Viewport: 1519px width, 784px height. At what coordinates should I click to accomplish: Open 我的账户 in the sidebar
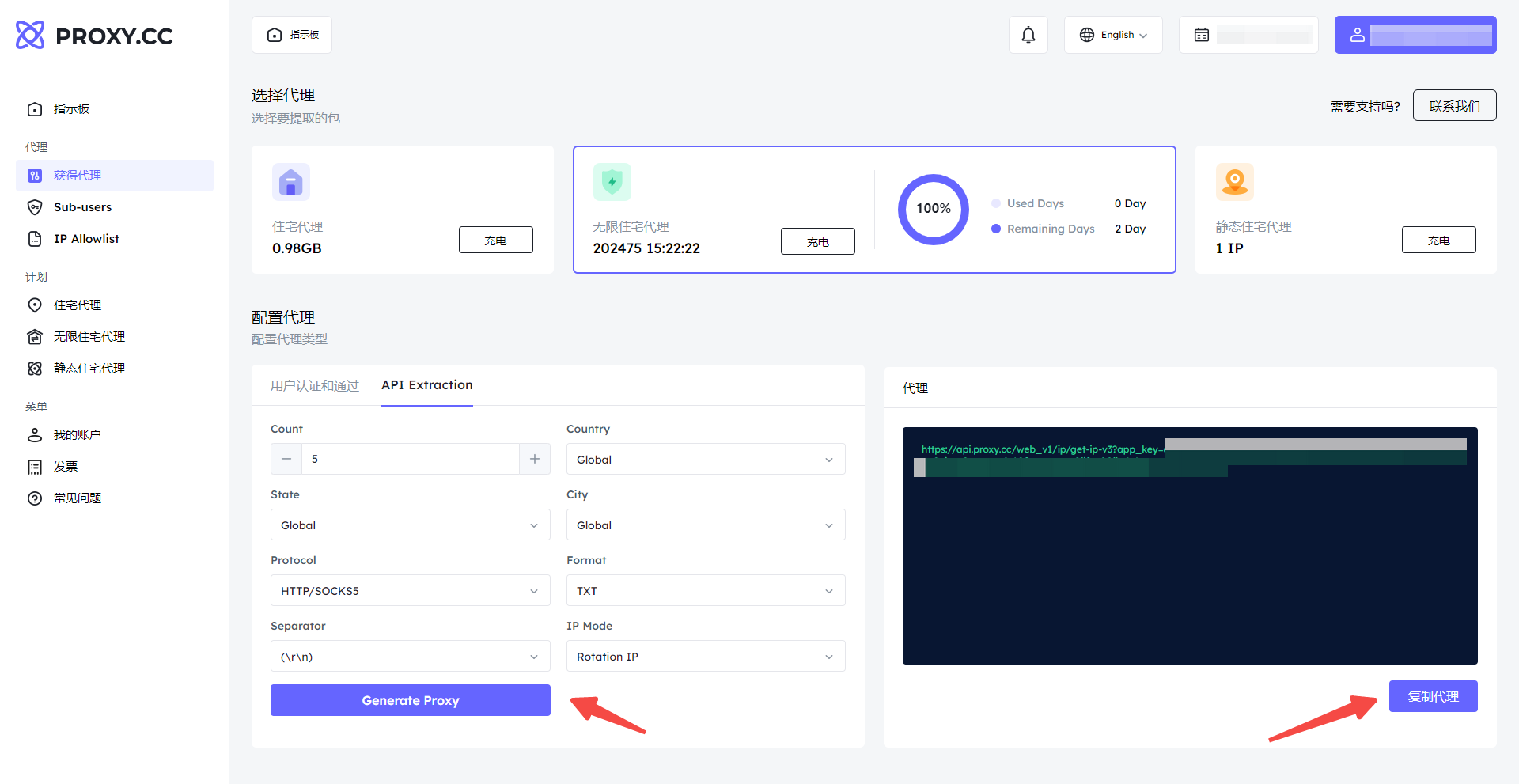pyautogui.click(x=115, y=435)
